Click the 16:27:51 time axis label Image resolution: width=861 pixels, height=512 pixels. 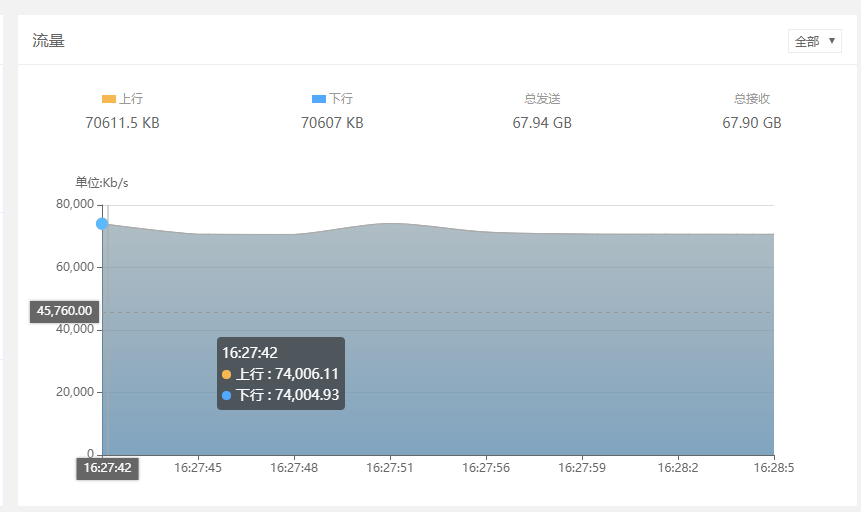pyautogui.click(x=390, y=468)
